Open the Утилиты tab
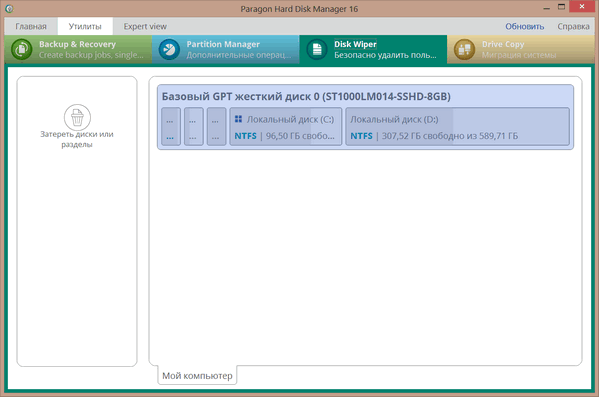Screen dimensions: 599x397 pos(85,26)
